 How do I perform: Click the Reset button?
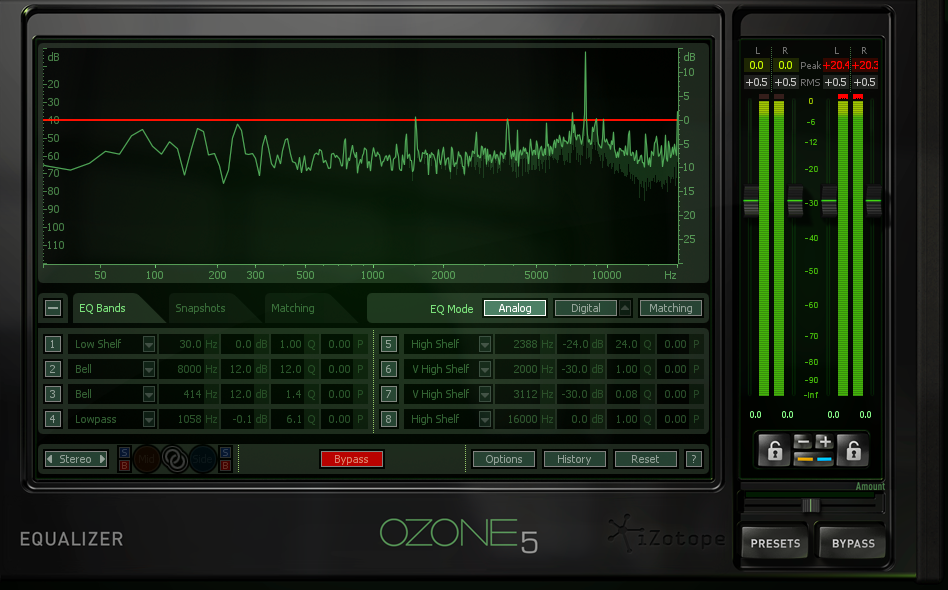pyautogui.click(x=645, y=459)
